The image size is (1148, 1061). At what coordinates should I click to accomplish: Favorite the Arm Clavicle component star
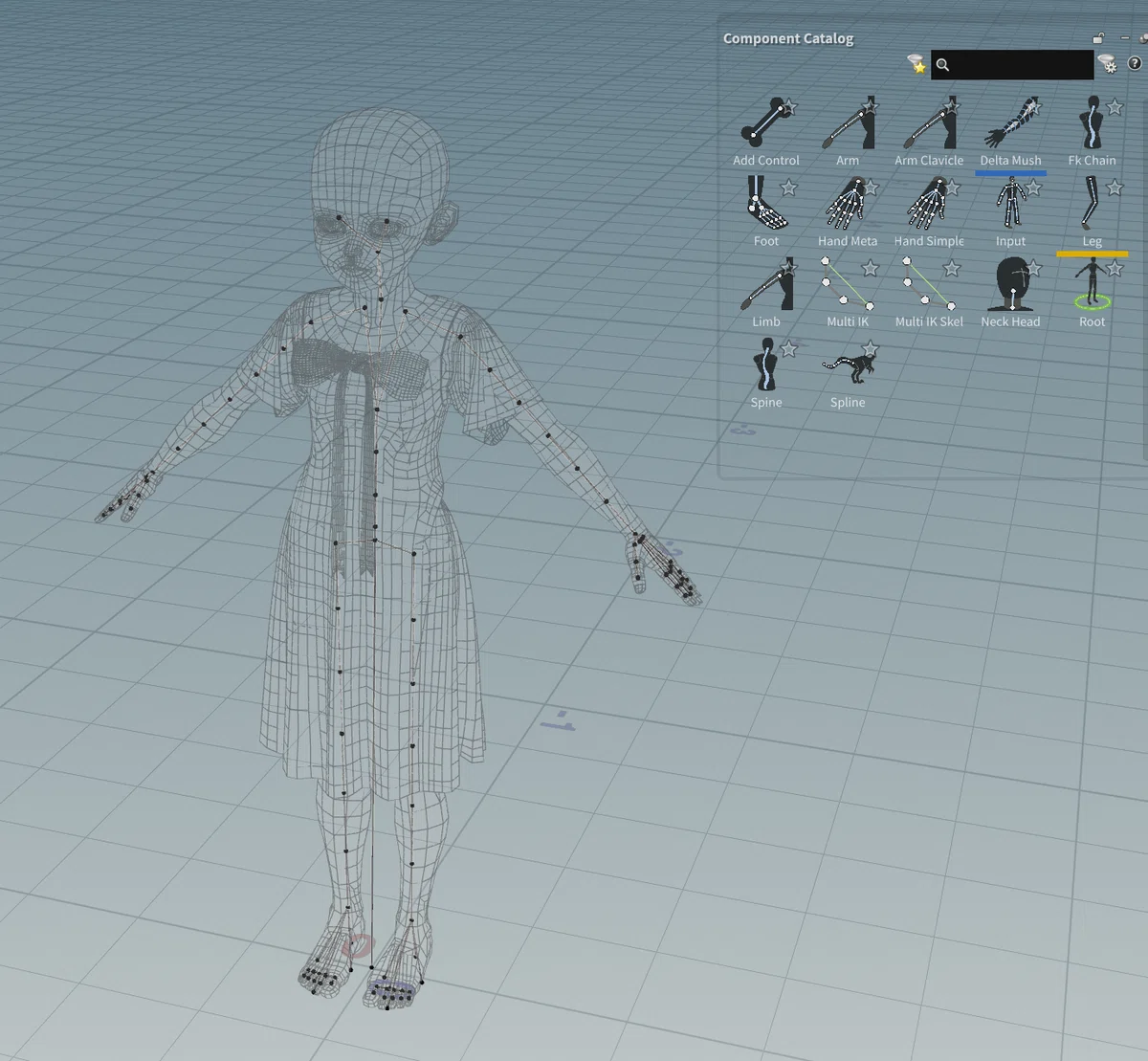pos(952,107)
